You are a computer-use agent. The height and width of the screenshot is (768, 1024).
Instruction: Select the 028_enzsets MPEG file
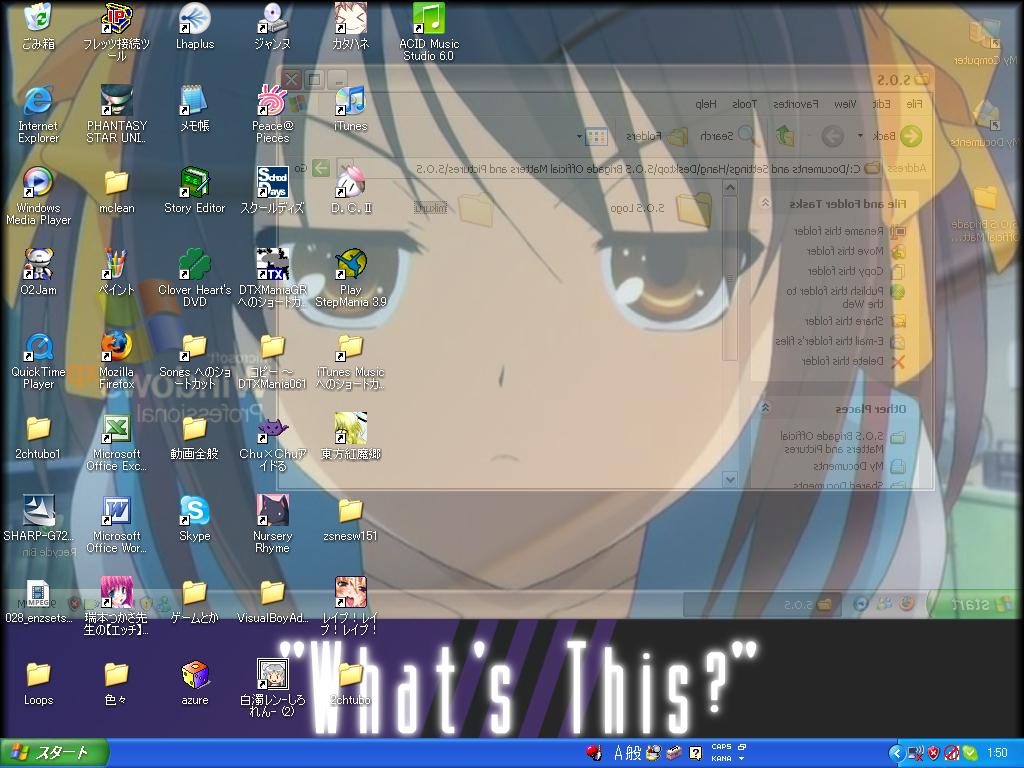38,601
